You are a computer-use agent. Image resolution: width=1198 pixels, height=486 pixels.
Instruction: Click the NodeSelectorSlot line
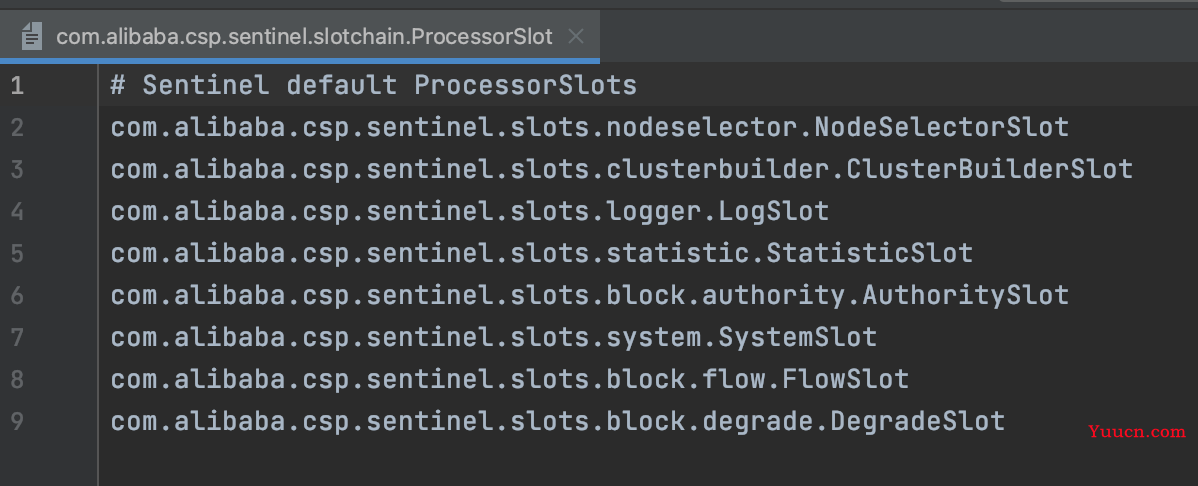[589, 127]
